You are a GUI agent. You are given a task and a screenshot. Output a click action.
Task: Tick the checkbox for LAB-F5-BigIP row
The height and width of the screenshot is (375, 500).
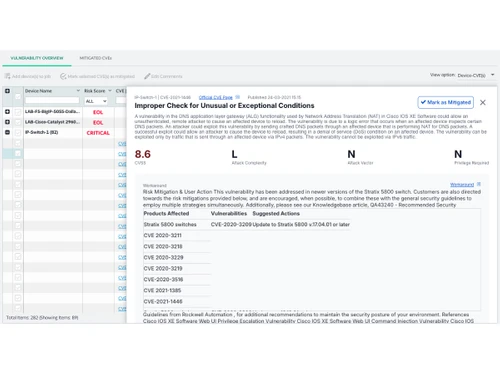point(18,112)
